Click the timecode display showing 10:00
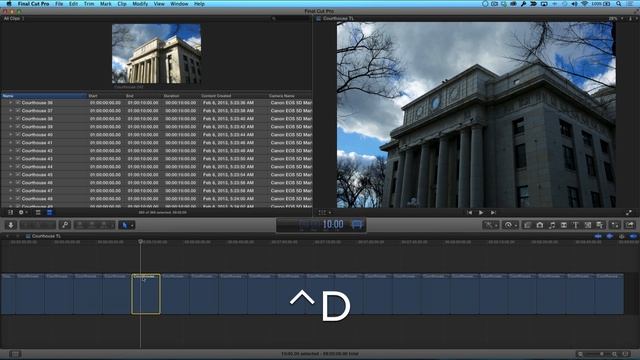The image size is (640, 360). [x=333, y=224]
